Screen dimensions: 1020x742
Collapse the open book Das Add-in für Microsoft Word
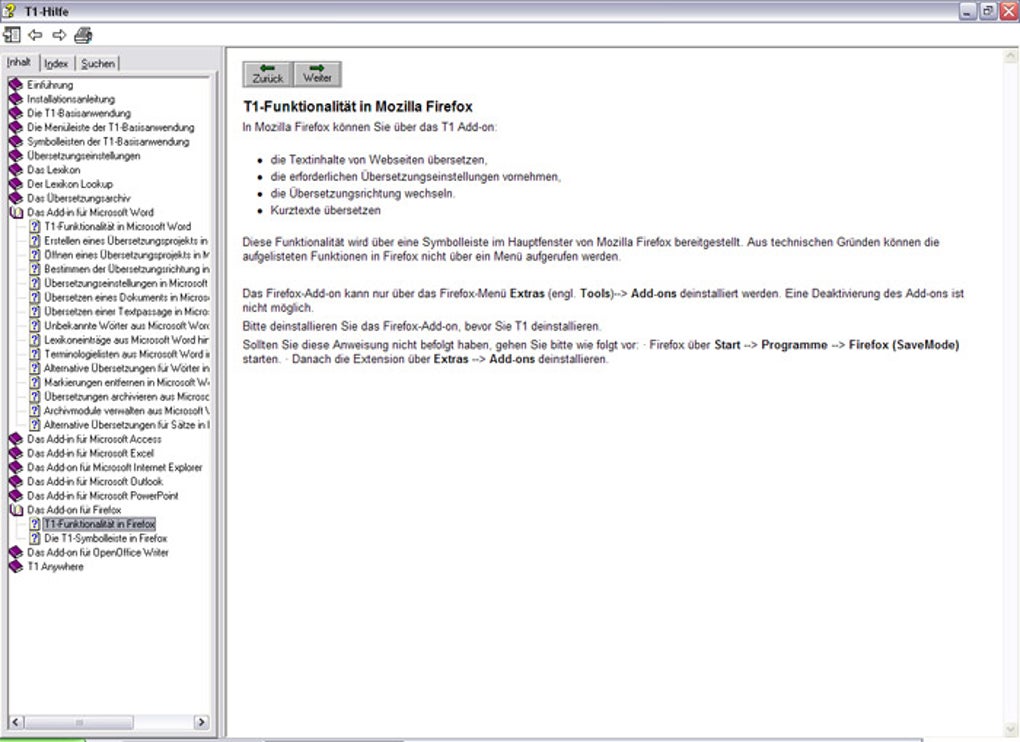[16, 213]
